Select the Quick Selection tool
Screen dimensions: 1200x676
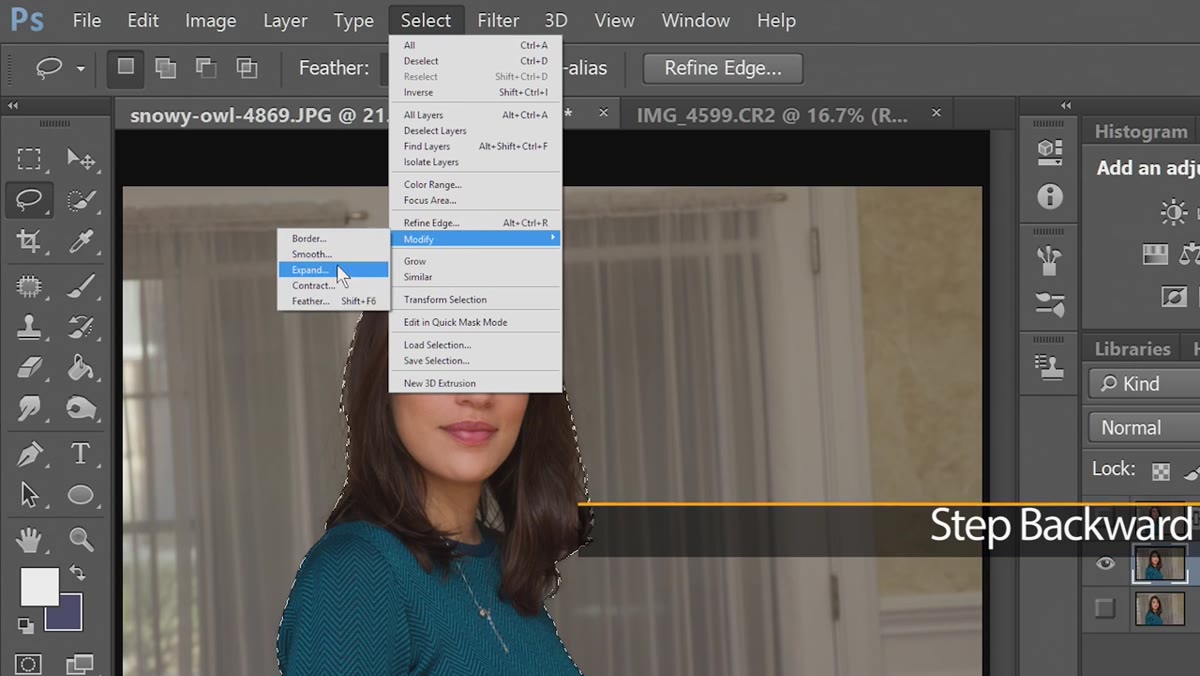81,200
